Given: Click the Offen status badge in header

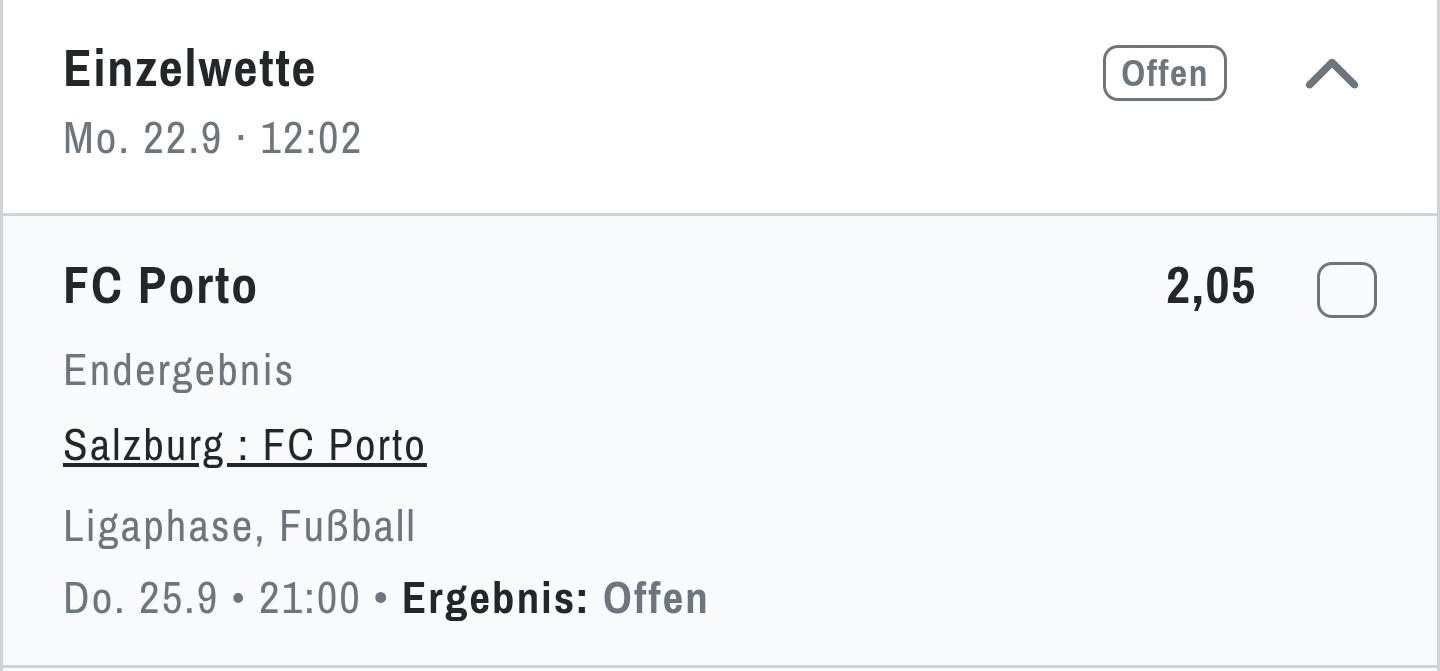Looking at the screenshot, I should [x=1164, y=74].
